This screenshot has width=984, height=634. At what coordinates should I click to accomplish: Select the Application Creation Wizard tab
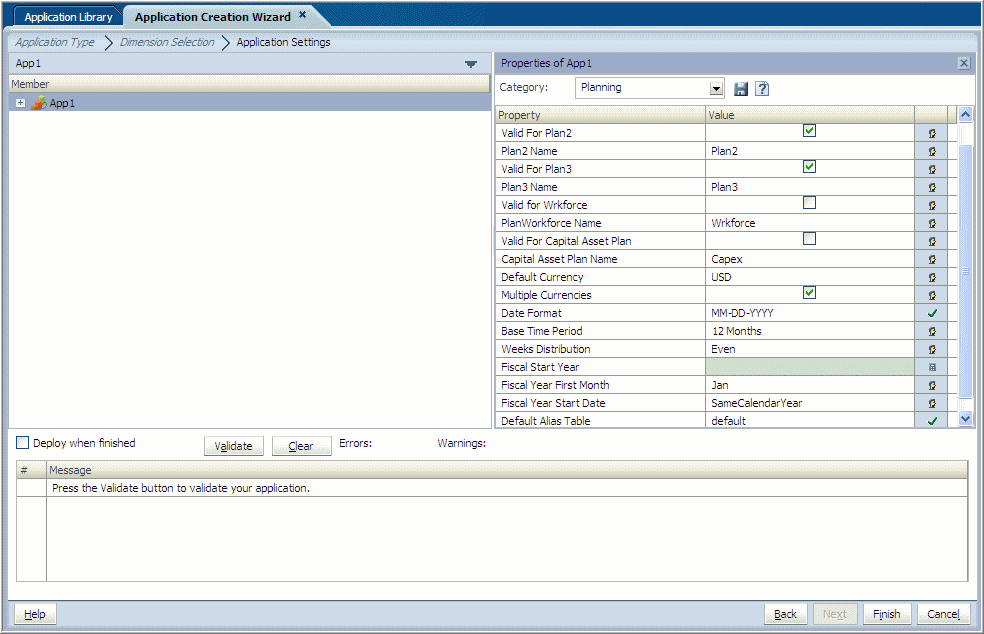pos(213,17)
